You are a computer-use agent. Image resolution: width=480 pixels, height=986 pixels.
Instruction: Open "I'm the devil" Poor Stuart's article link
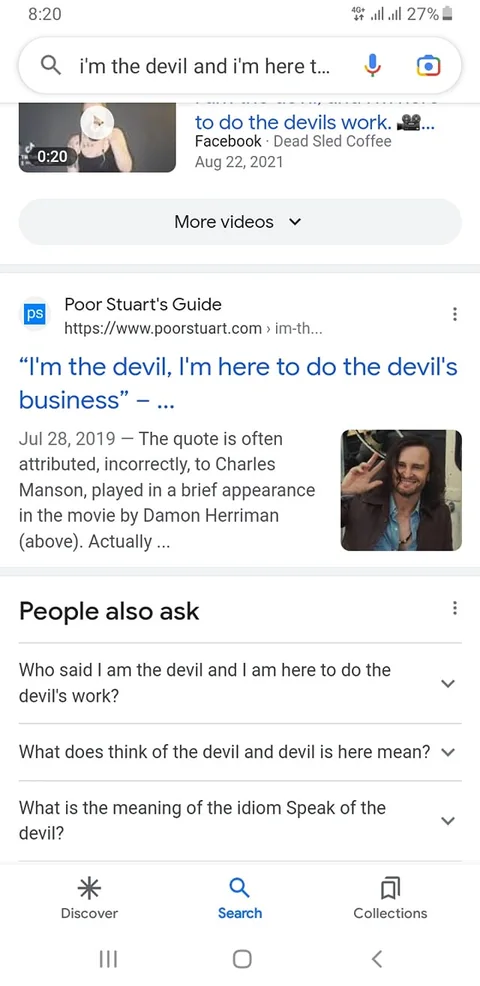pyautogui.click(x=238, y=383)
